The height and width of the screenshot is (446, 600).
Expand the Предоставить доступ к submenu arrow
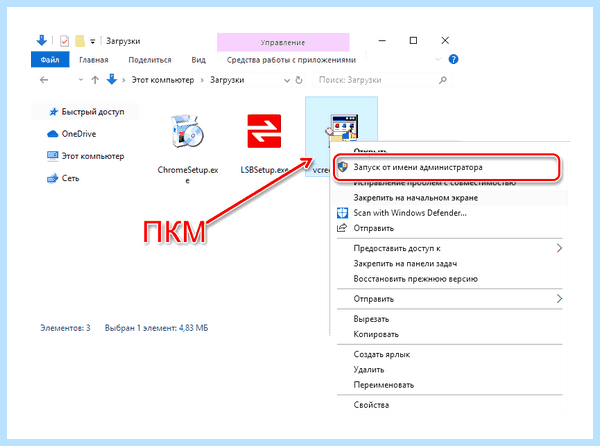(559, 248)
